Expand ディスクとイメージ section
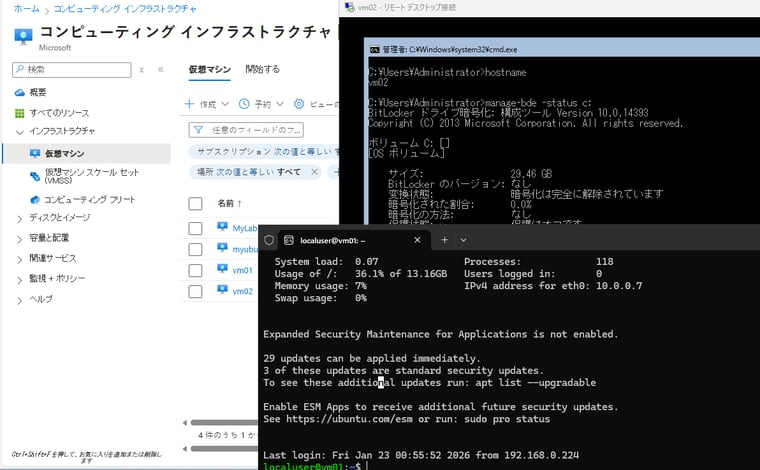The height and width of the screenshot is (470, 760). click(x=19, y=219)
